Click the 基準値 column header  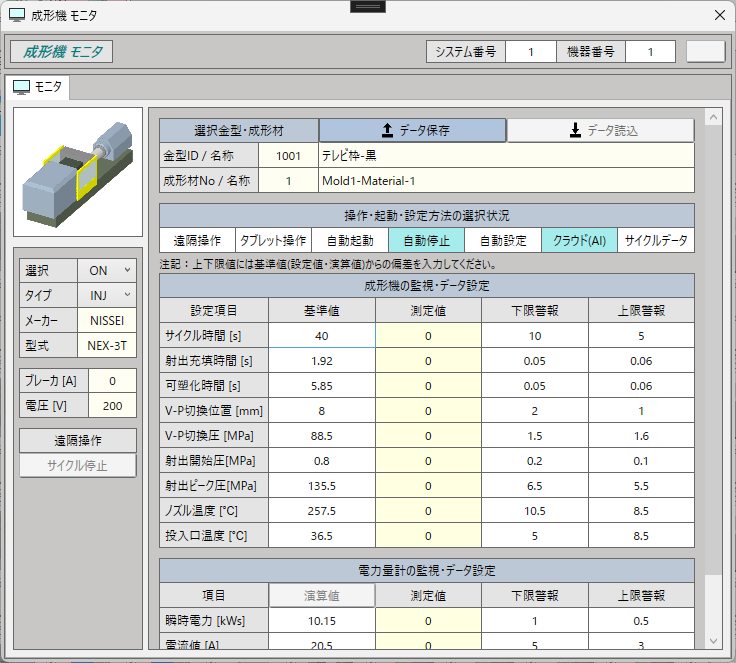pyautogui.click(x=322, y=310)
